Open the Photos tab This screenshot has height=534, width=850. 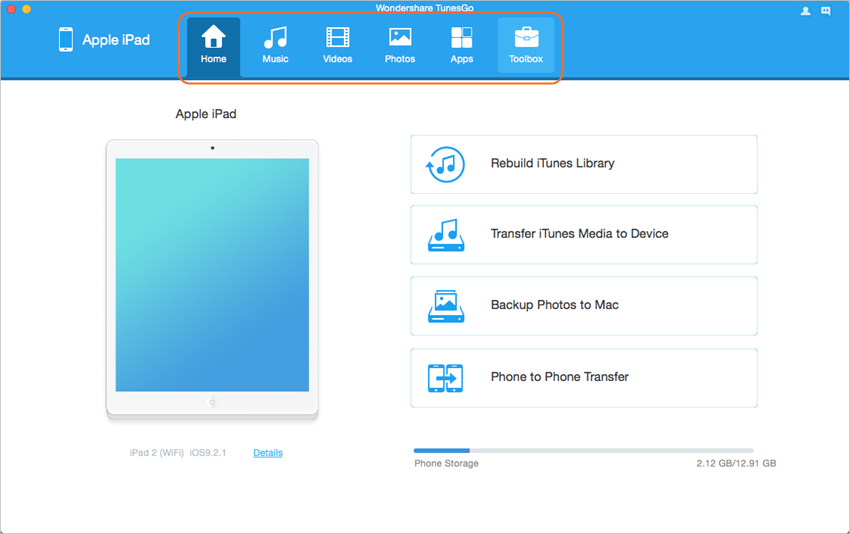(399, 45)
